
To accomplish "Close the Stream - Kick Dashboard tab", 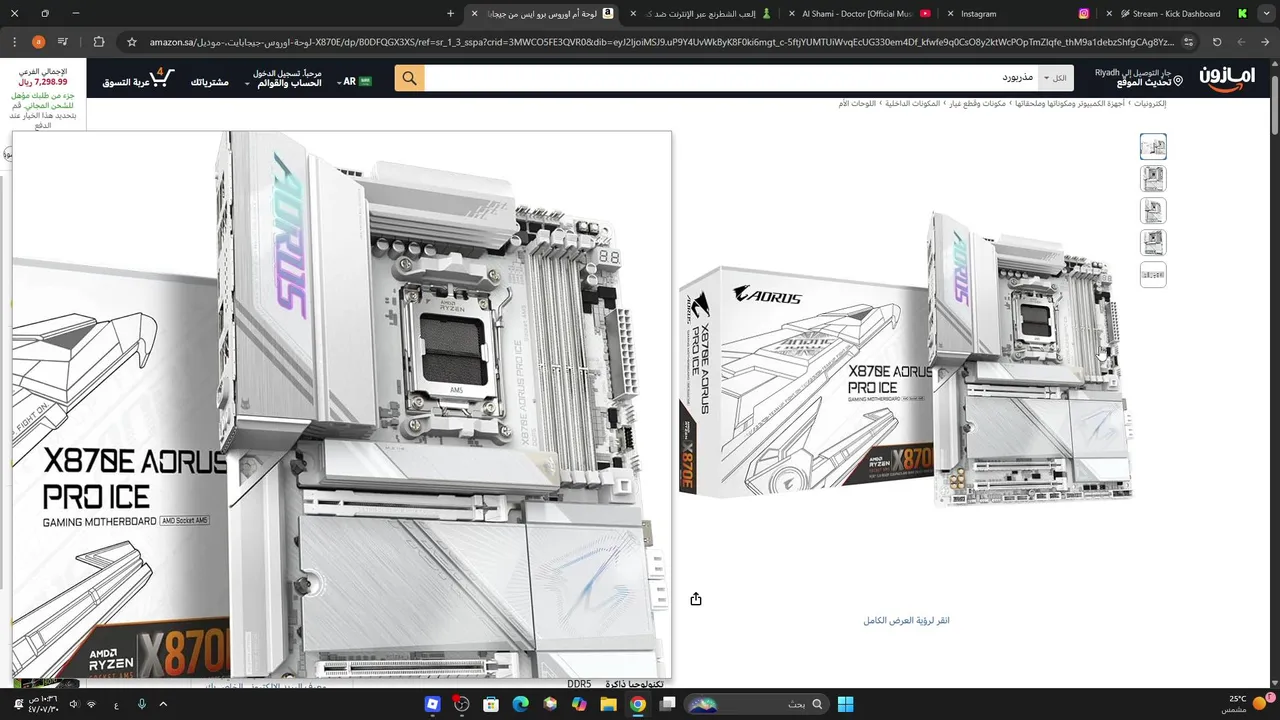I will (x=1109, y=14).
